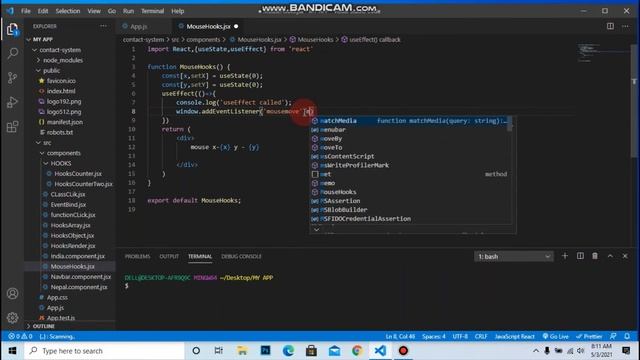Viewport: 640px width, 360px height.
Task: Open Task View on taskbar
Action: [x=219, y=351]
